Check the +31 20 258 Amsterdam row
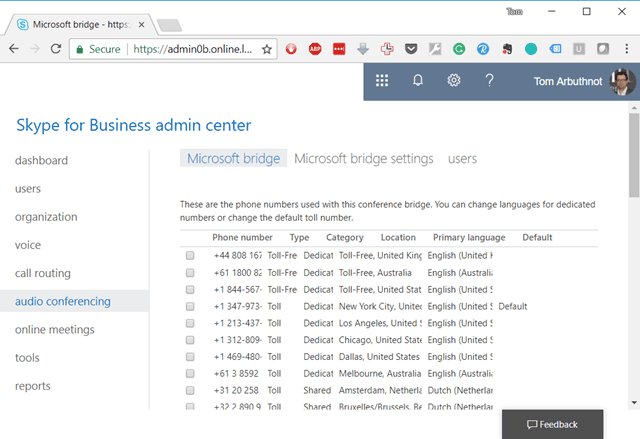The height and width of the screenshot is (439, 640). (x=190, y=390)
